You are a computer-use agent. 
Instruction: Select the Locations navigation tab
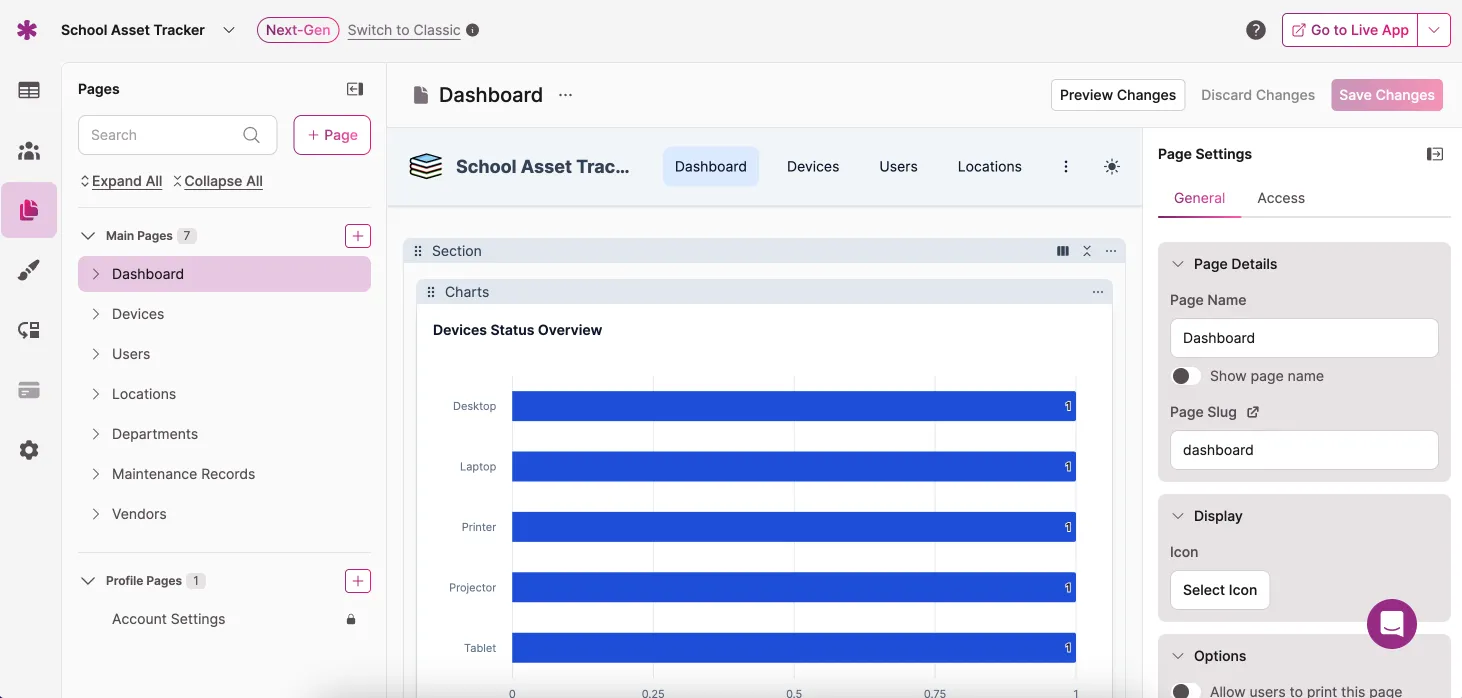point(989,167)
